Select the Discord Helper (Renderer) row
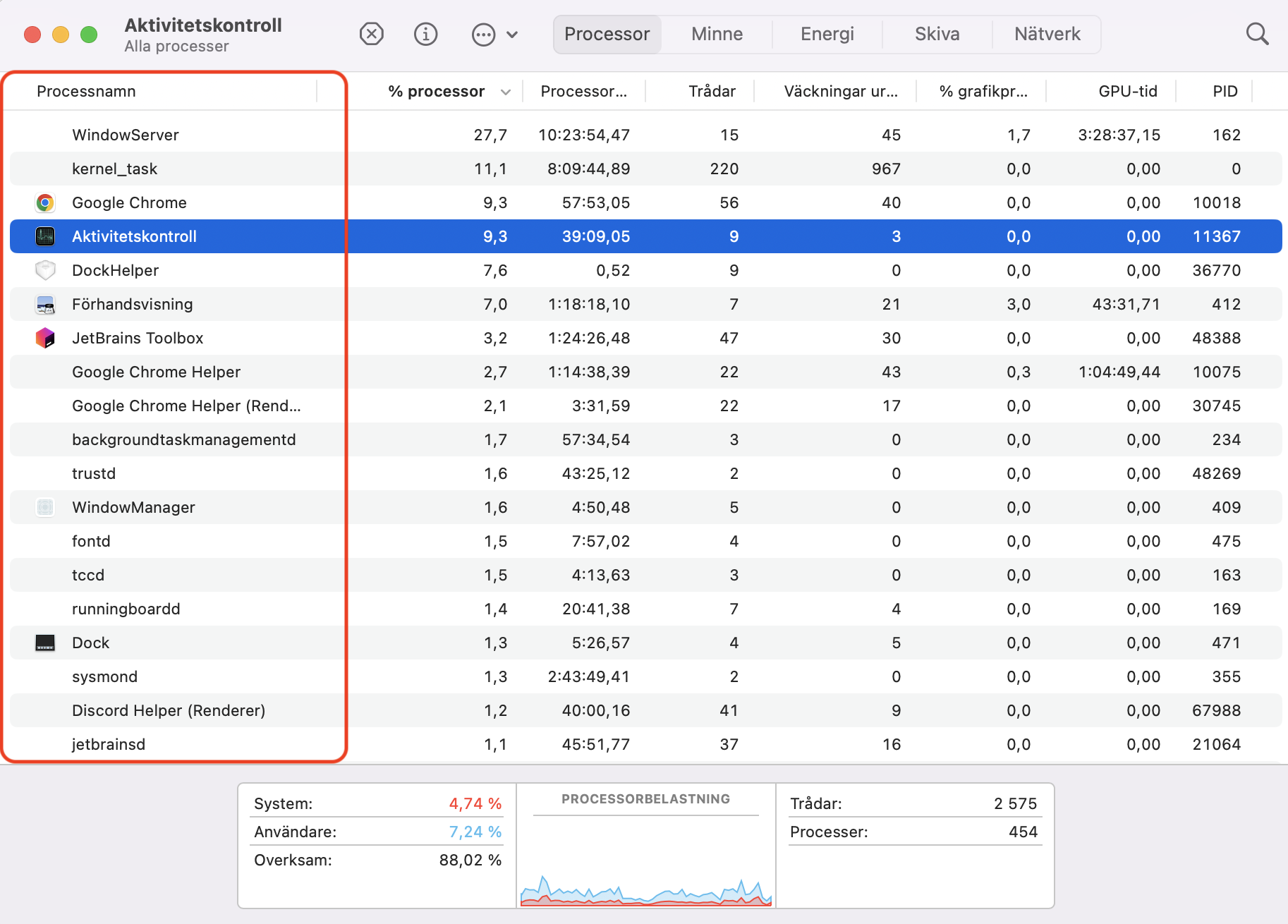This screenshot has width=1288, height=924. pyautogui.click(x=646, y=711)
